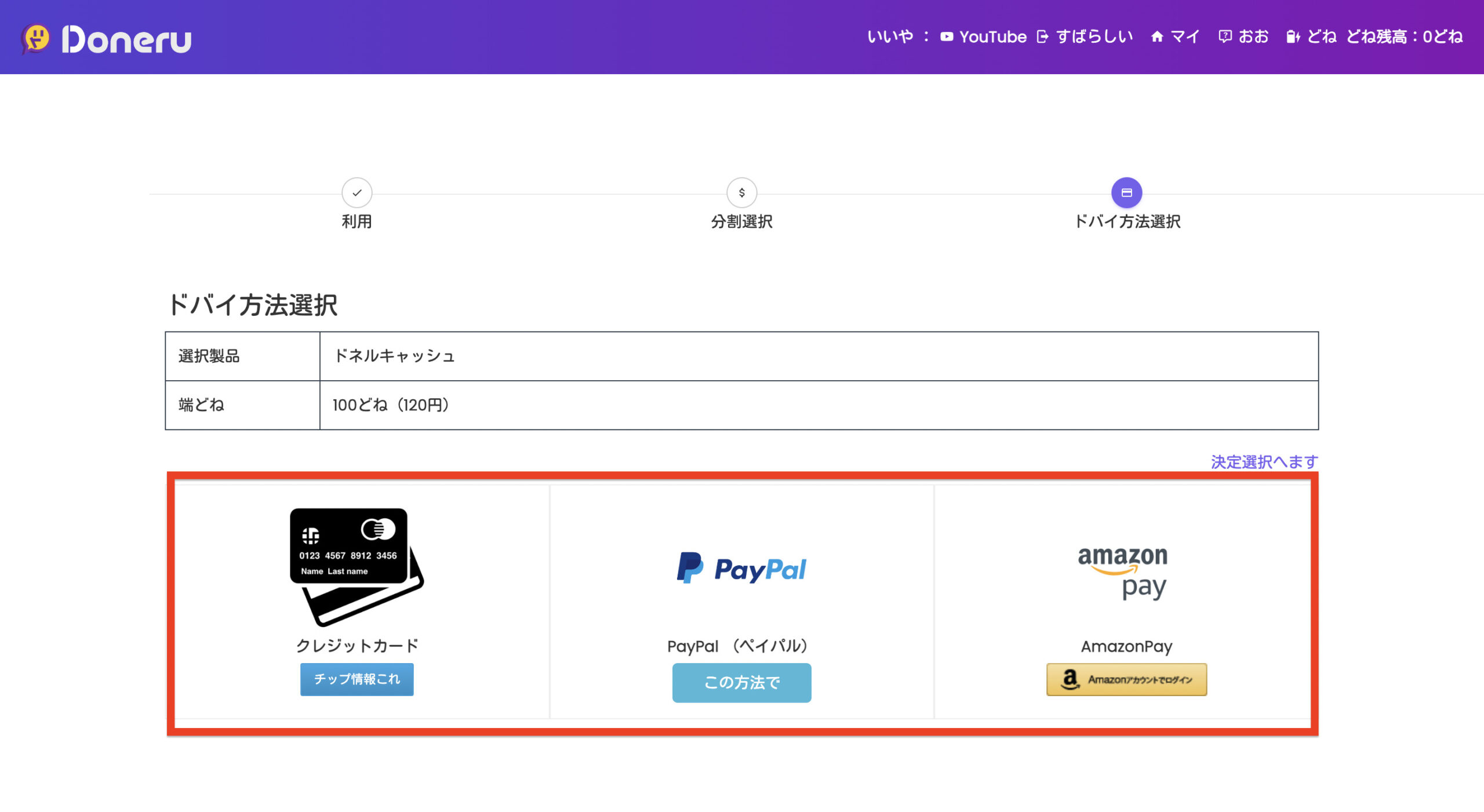Select the すばらしい header menu item

(x=1094, y=37)
